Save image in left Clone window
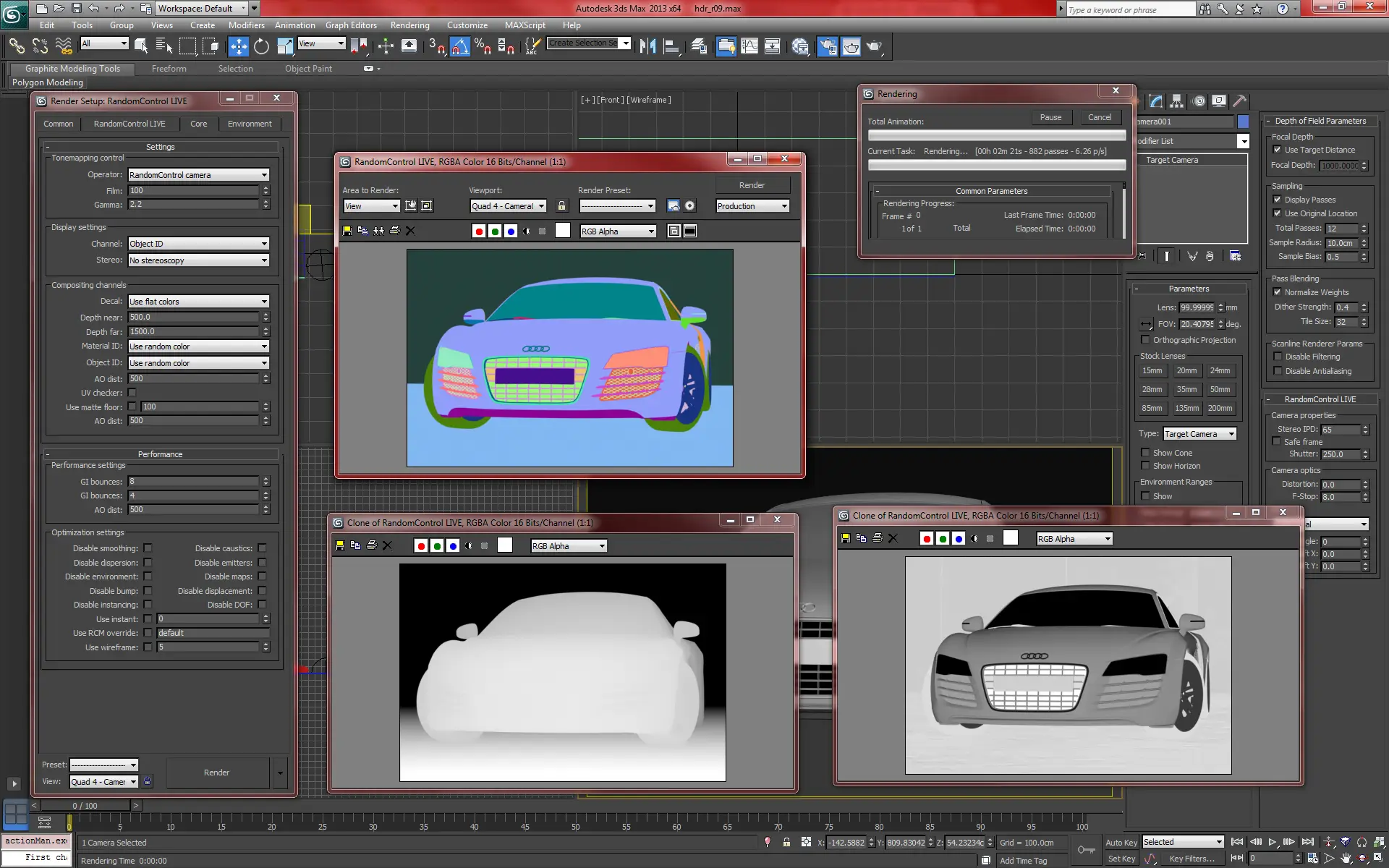 [x=340, y=545]
